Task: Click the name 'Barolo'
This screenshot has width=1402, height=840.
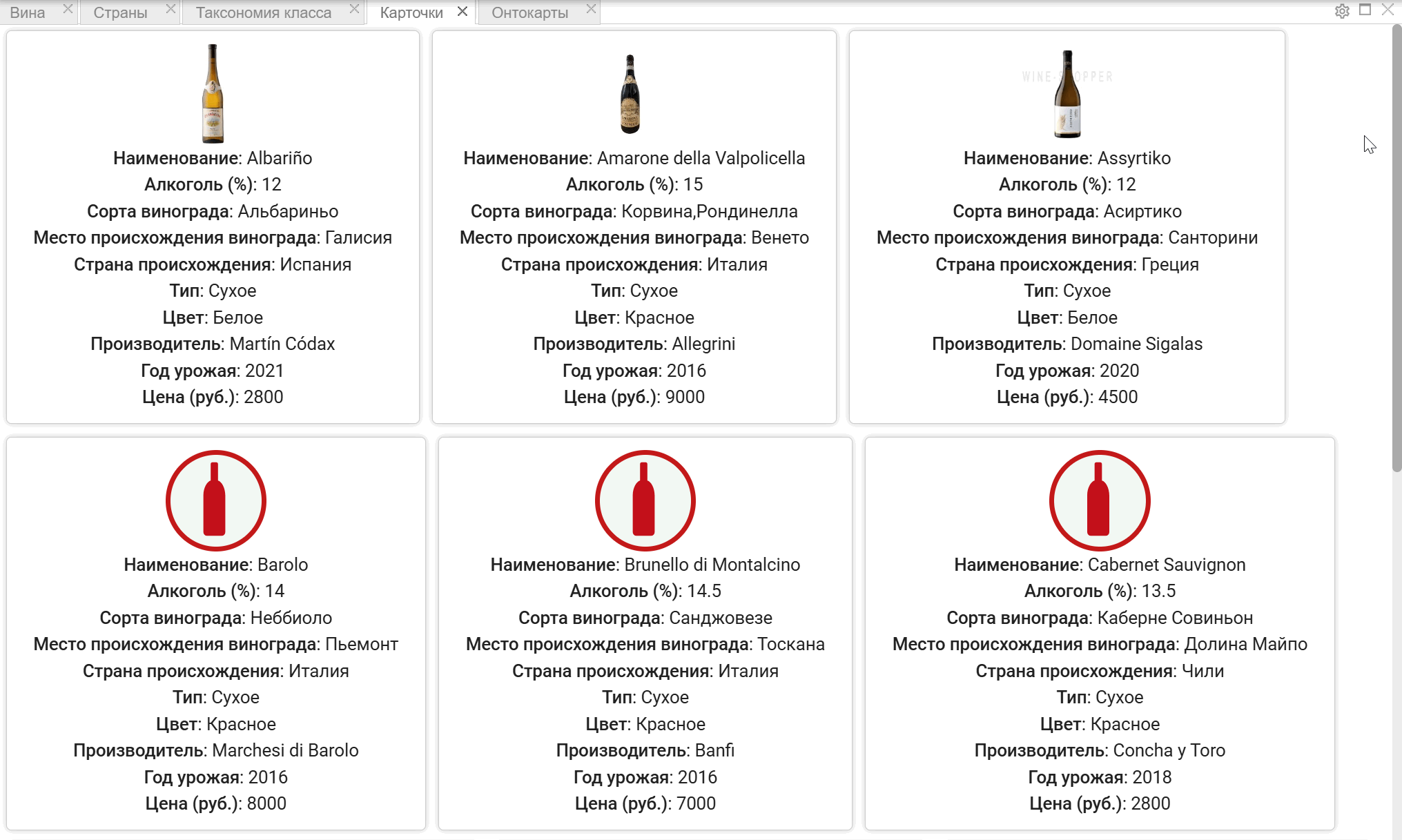Action: 283,565
